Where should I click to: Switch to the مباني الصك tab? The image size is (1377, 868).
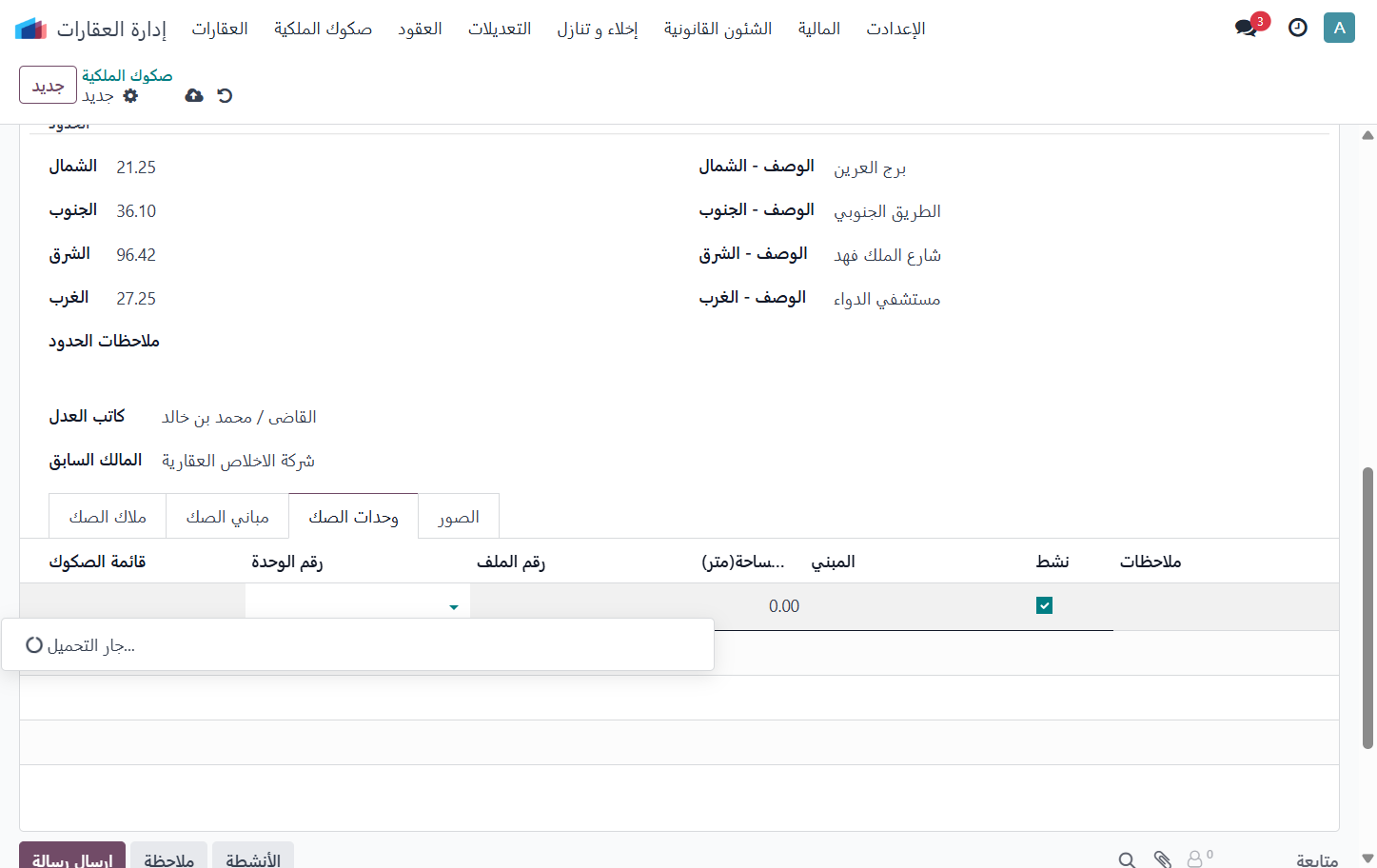click(x=227, y=517)
